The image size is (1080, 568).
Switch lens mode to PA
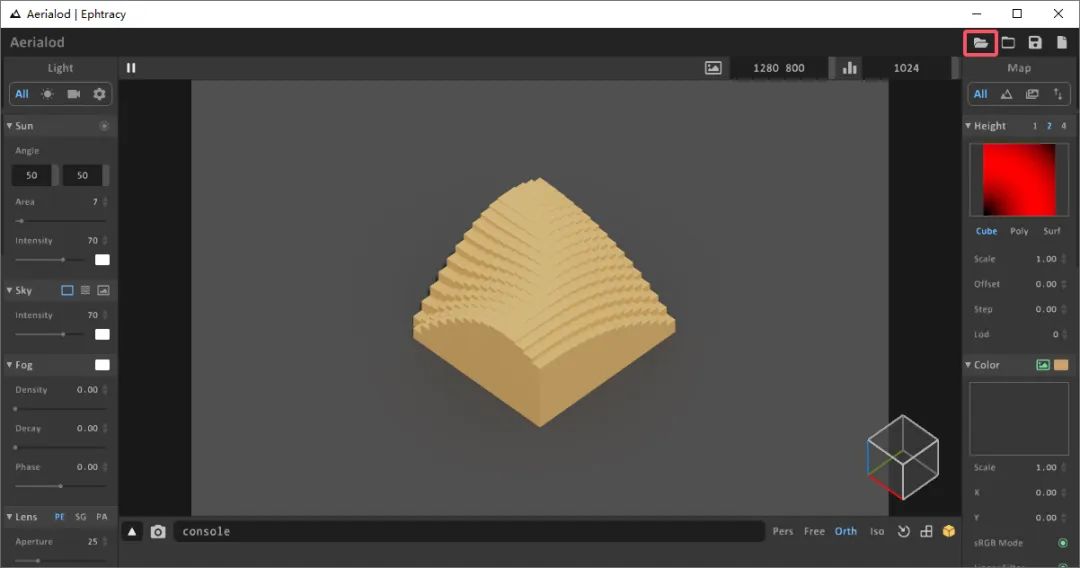pyautogui.click(x=102, y=517)
